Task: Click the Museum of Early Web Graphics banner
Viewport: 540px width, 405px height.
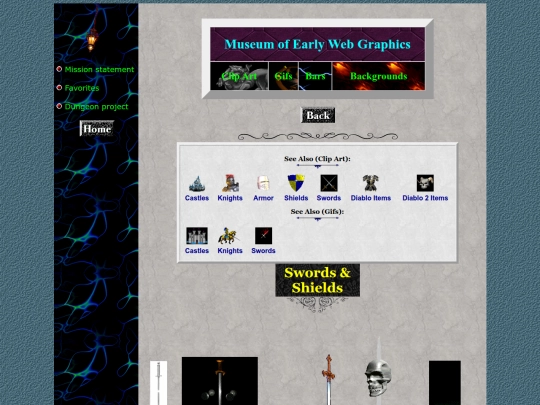Action: click(x=318, y=44)
